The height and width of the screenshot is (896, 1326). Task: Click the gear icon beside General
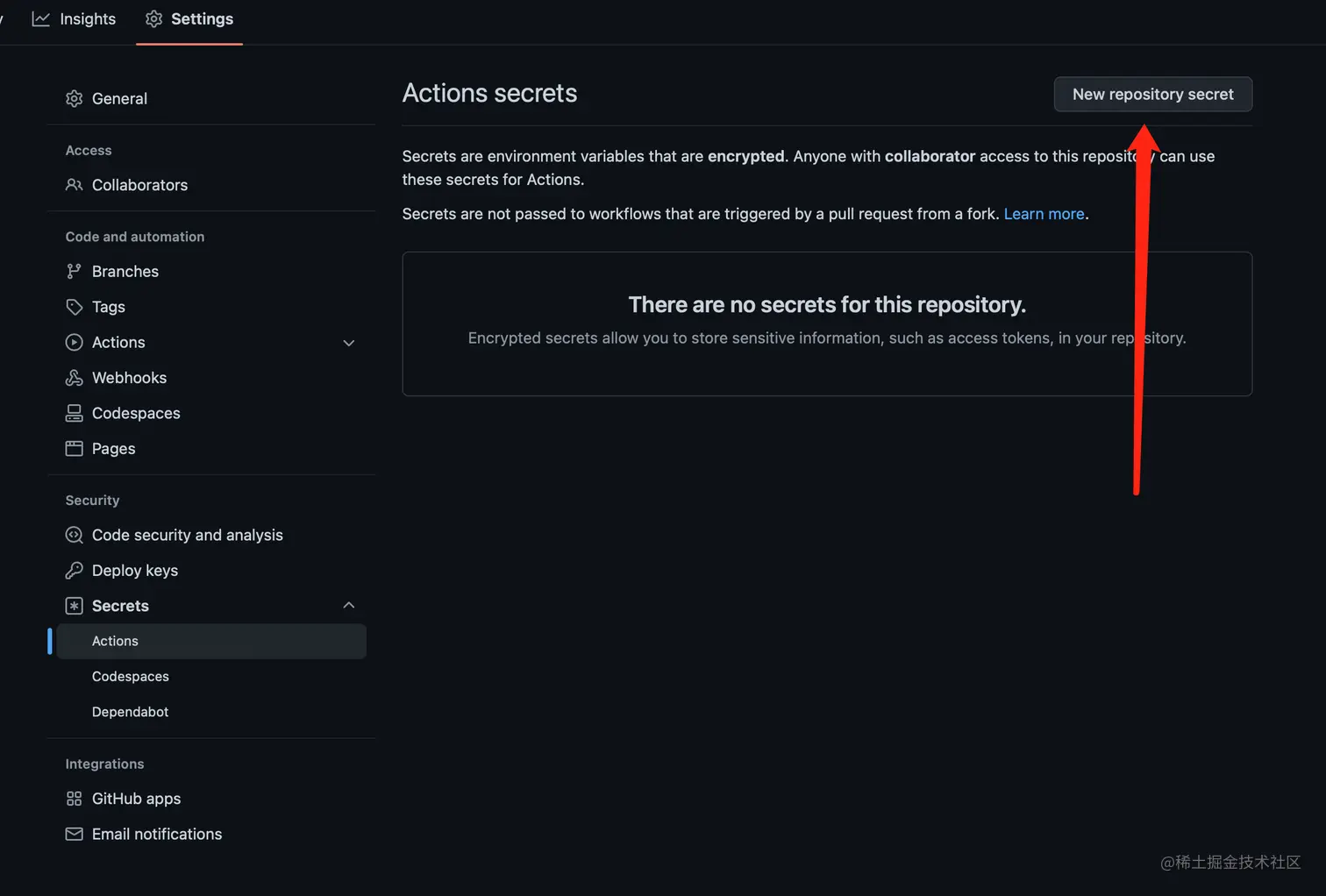pos(75,98)
